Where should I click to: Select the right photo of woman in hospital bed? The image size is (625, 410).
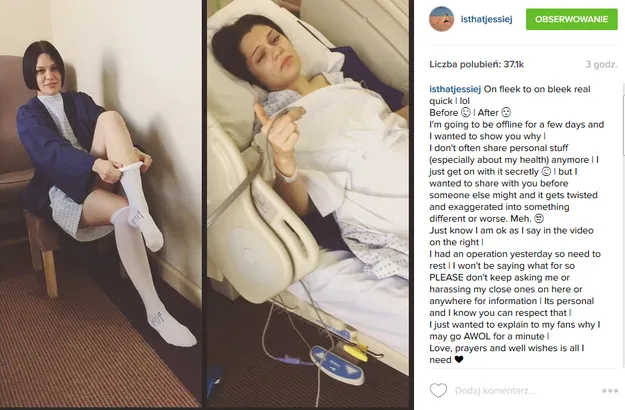click(x=308, y=204)
